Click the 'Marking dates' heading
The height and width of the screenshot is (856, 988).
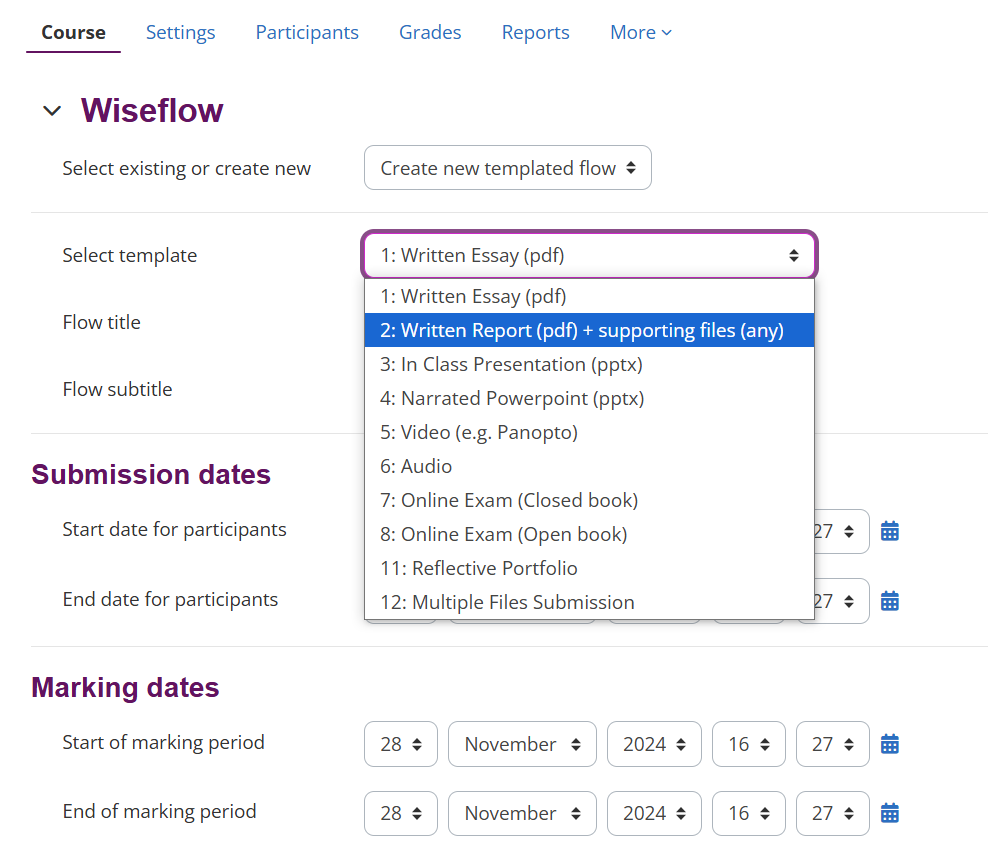tap(125, 687)
